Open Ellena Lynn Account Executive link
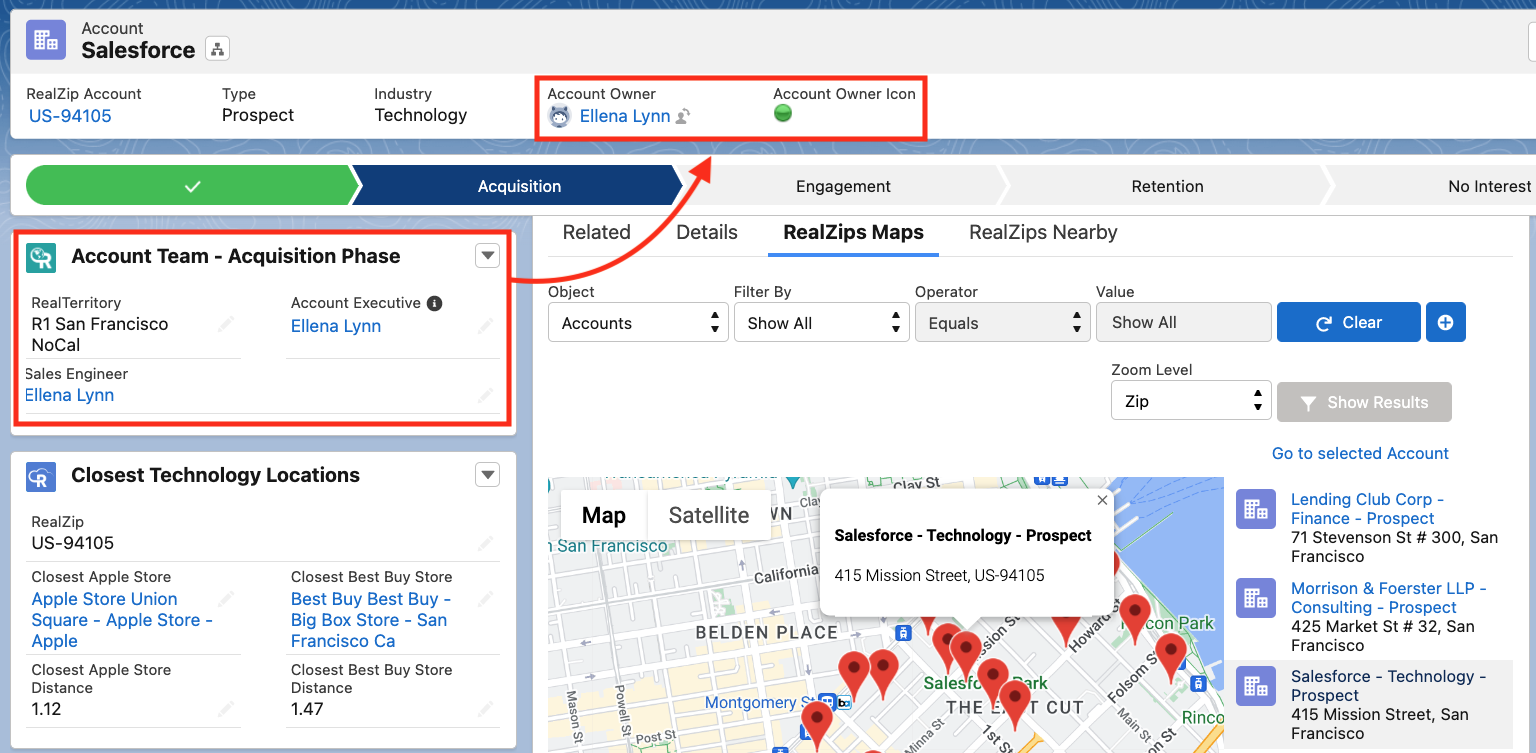Viewport: 1536px width, 753px height. [336, 326]
